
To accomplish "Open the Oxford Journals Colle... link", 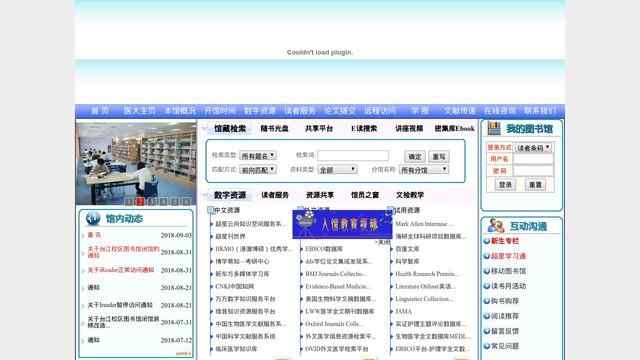I will (x=333, y=324).
